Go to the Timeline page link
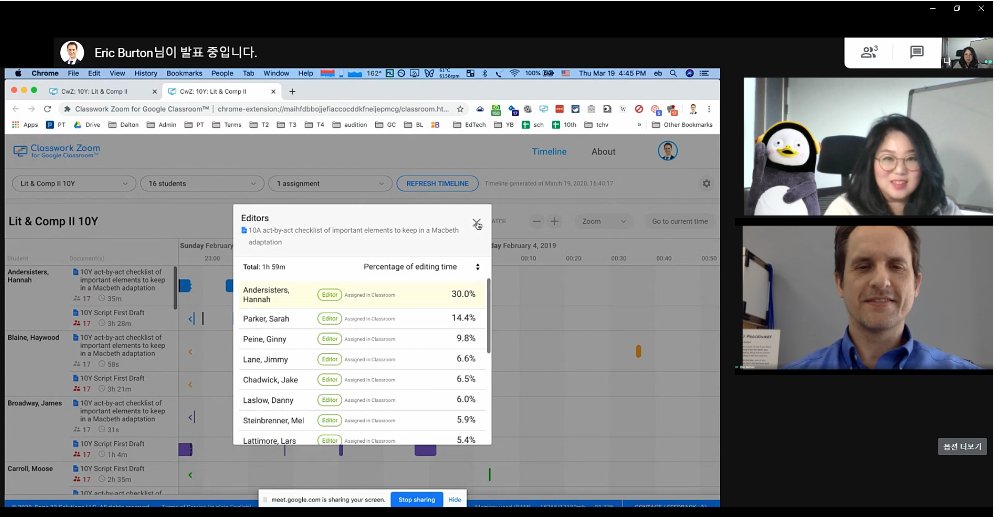The height and width of the screenshot is (517, 996). (x=549, y=151)
